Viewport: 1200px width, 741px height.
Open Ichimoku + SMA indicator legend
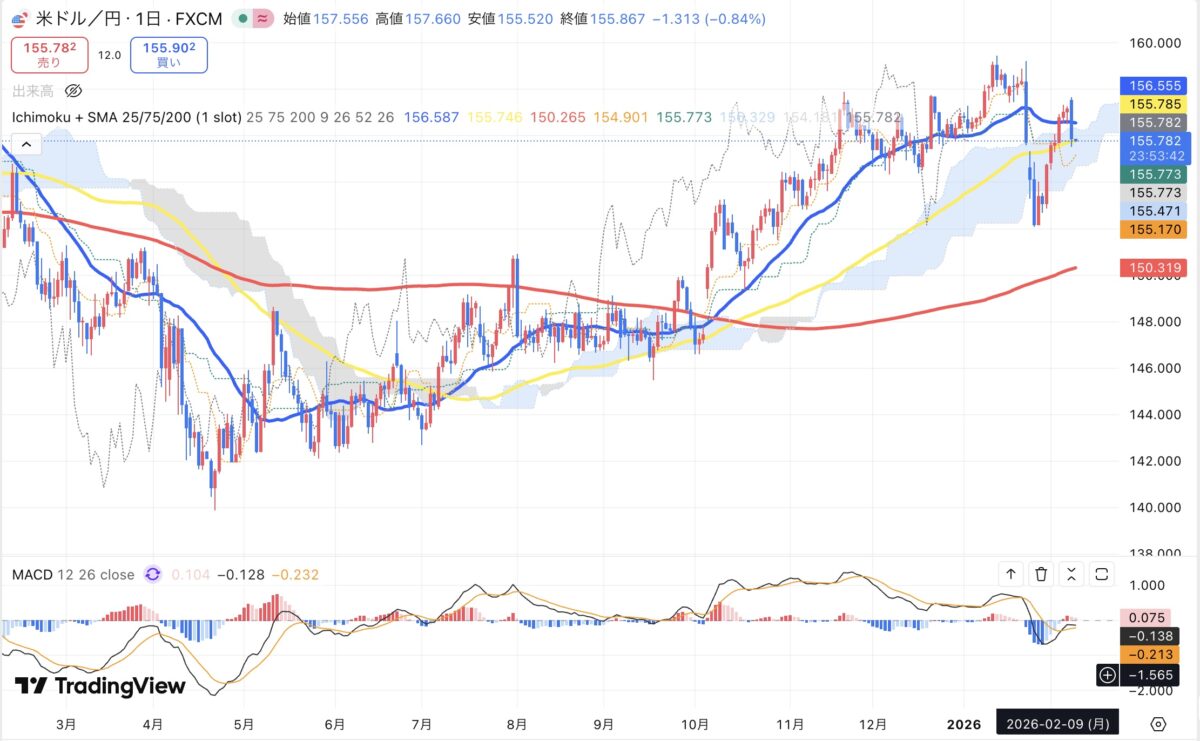click(x=126, y=117)
